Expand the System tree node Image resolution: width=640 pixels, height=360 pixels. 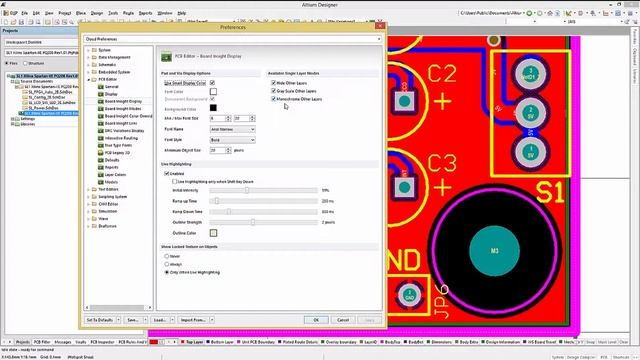click(88, 50)
